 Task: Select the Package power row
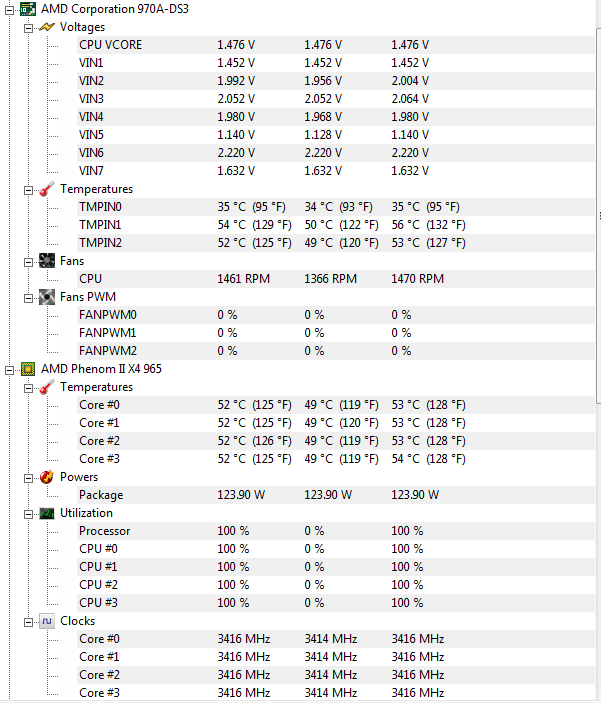102,495
